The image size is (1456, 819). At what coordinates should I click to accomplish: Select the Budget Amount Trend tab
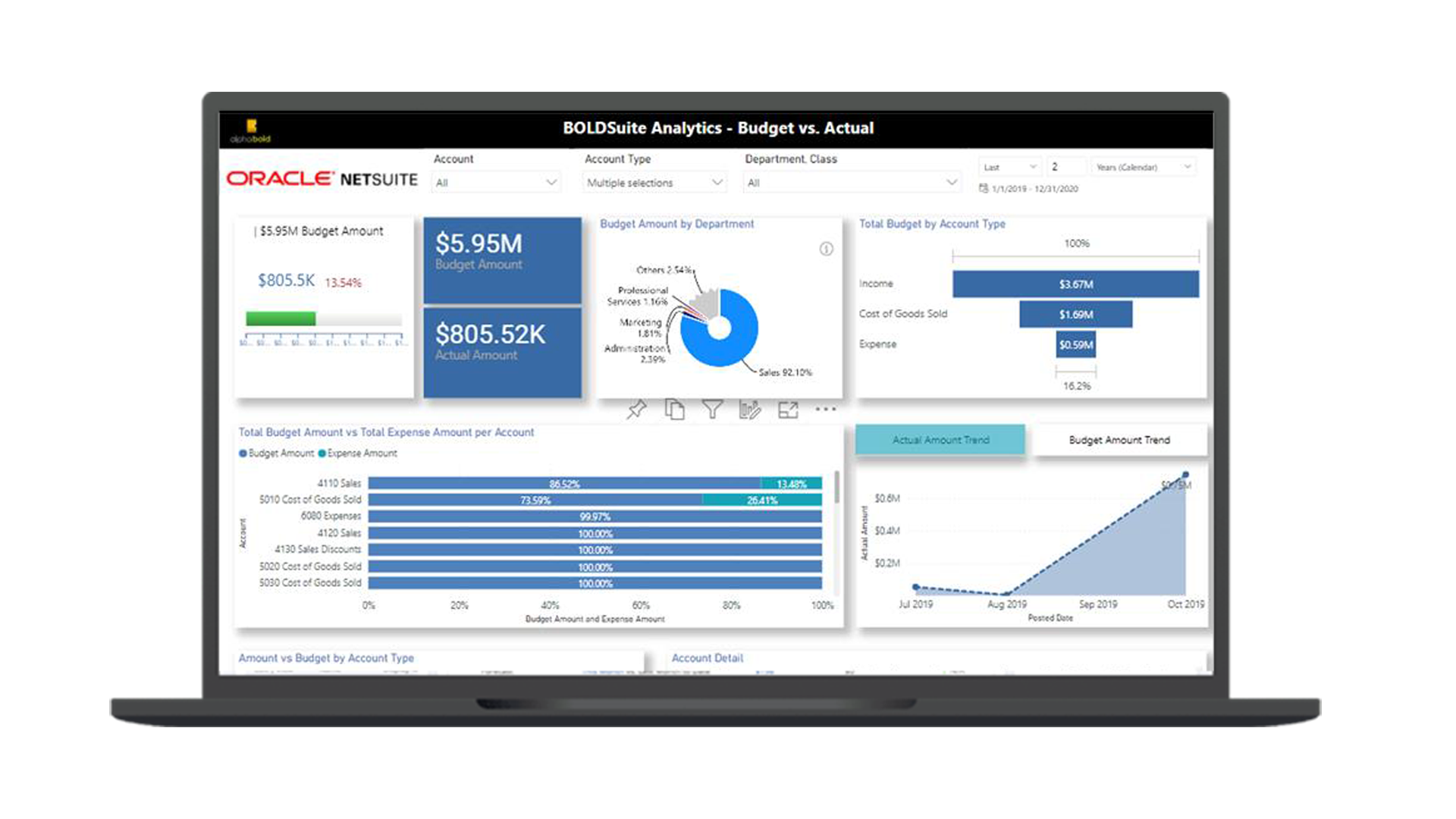click(1119, 440)
